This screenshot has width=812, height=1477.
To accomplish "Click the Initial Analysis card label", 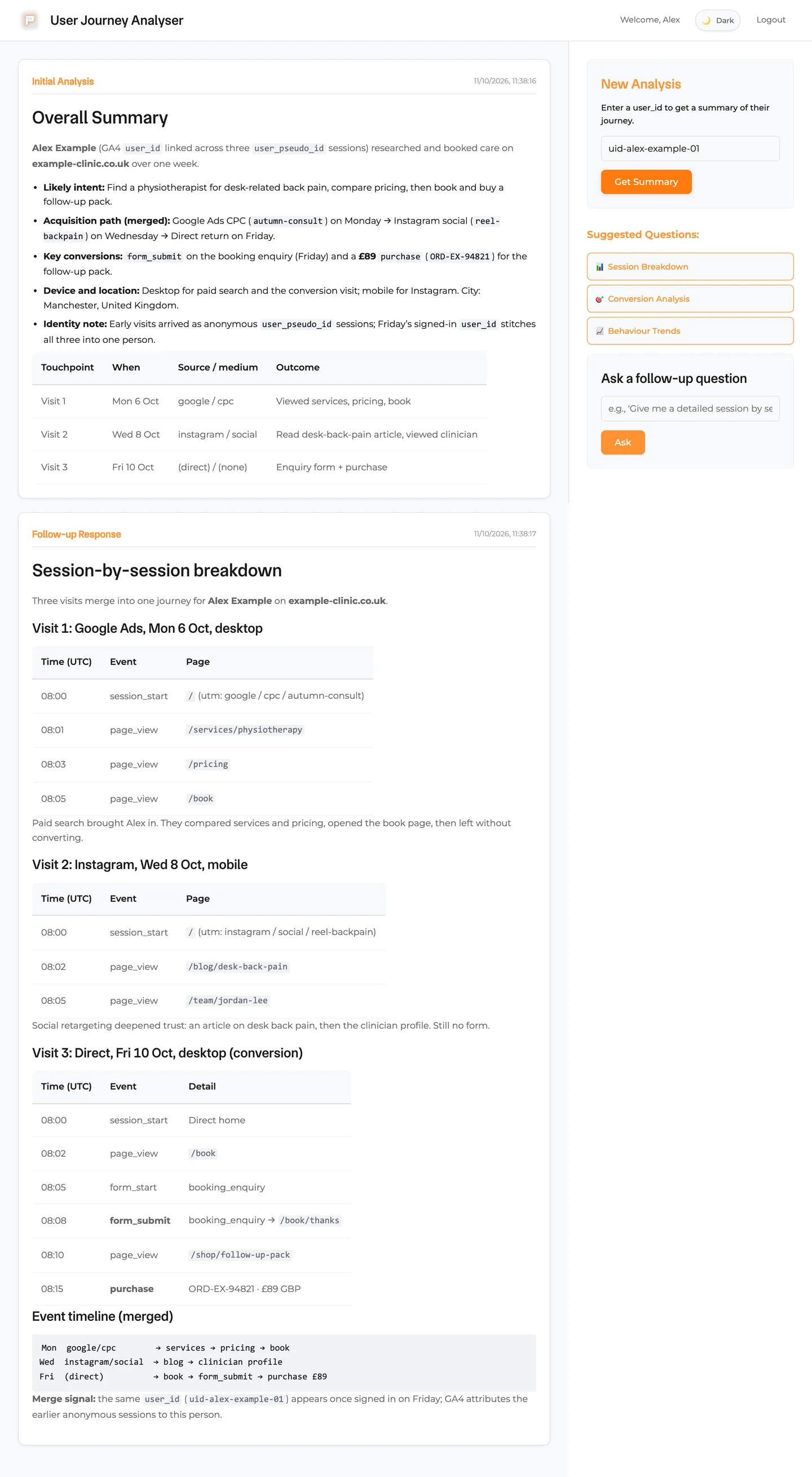I will [63, 81].
